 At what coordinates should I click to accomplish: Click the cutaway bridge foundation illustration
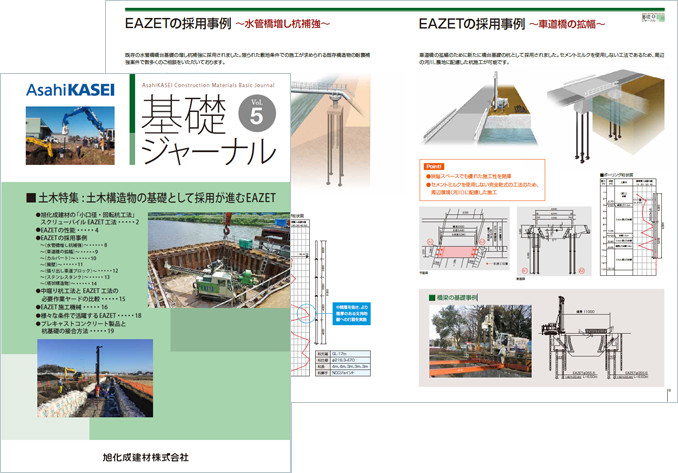[x=605, y=115]
